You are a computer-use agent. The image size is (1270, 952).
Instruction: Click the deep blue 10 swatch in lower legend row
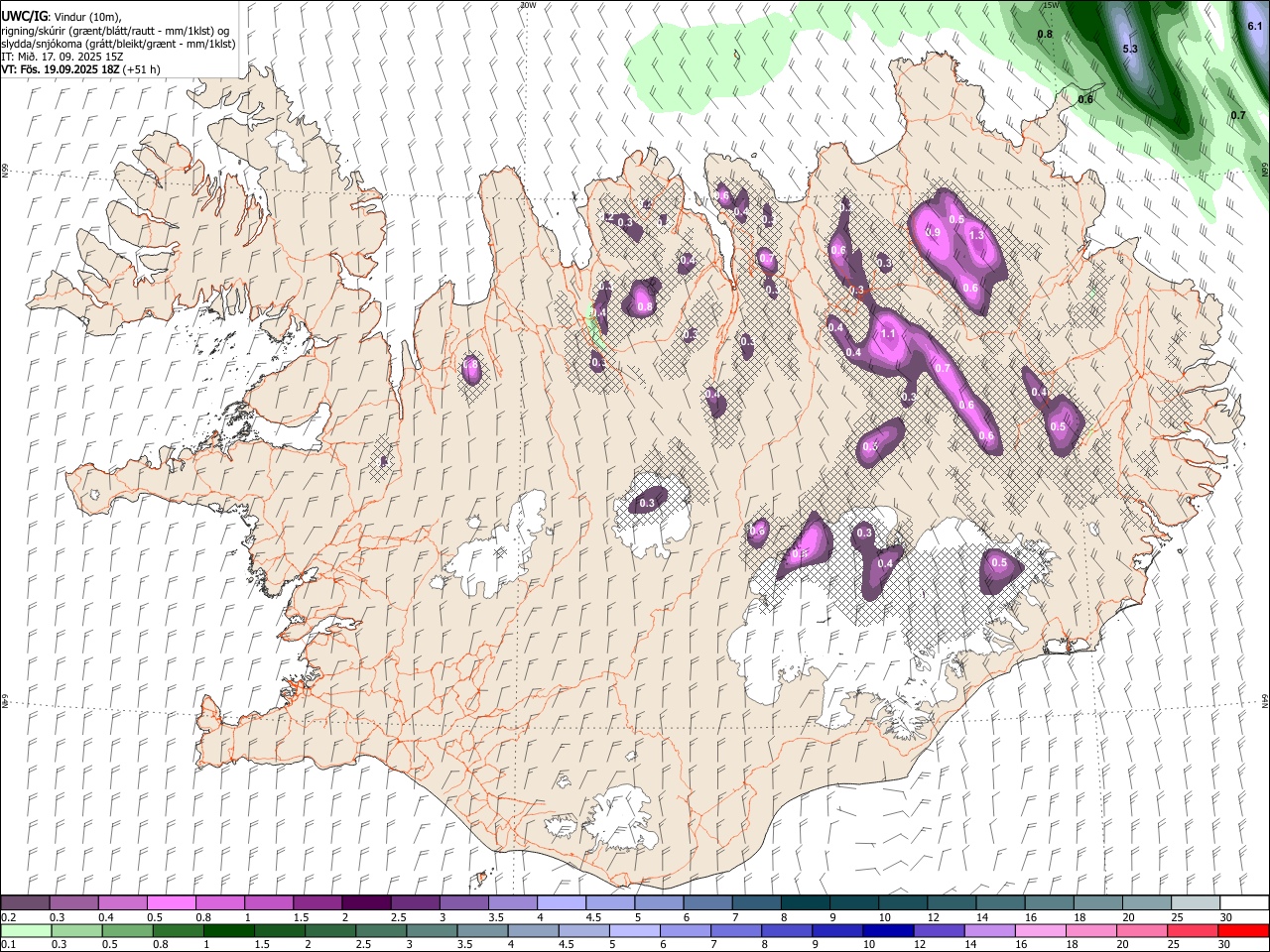[x=887, y=930]
